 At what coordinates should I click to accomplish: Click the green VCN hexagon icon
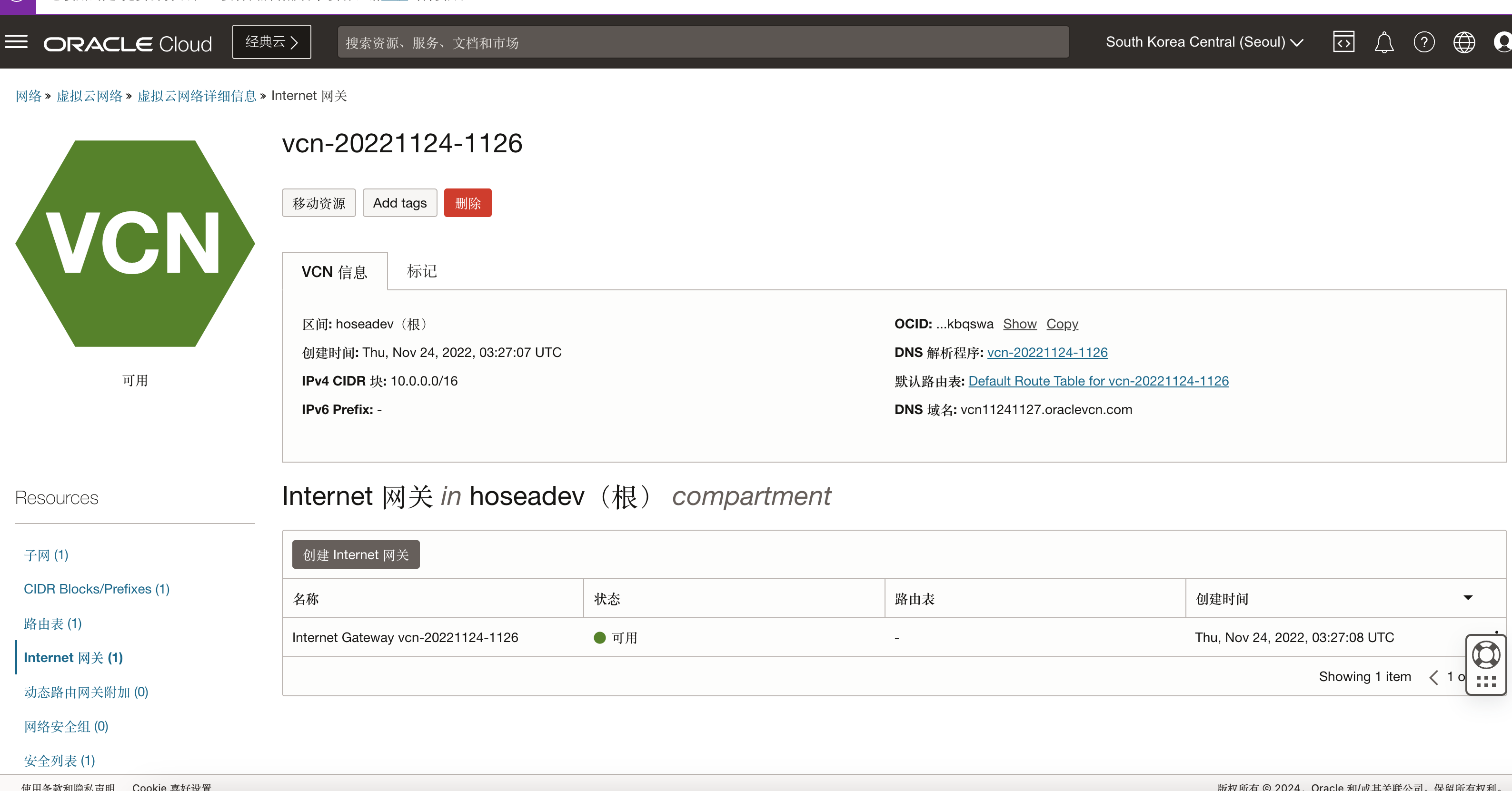tap(135, 244)
